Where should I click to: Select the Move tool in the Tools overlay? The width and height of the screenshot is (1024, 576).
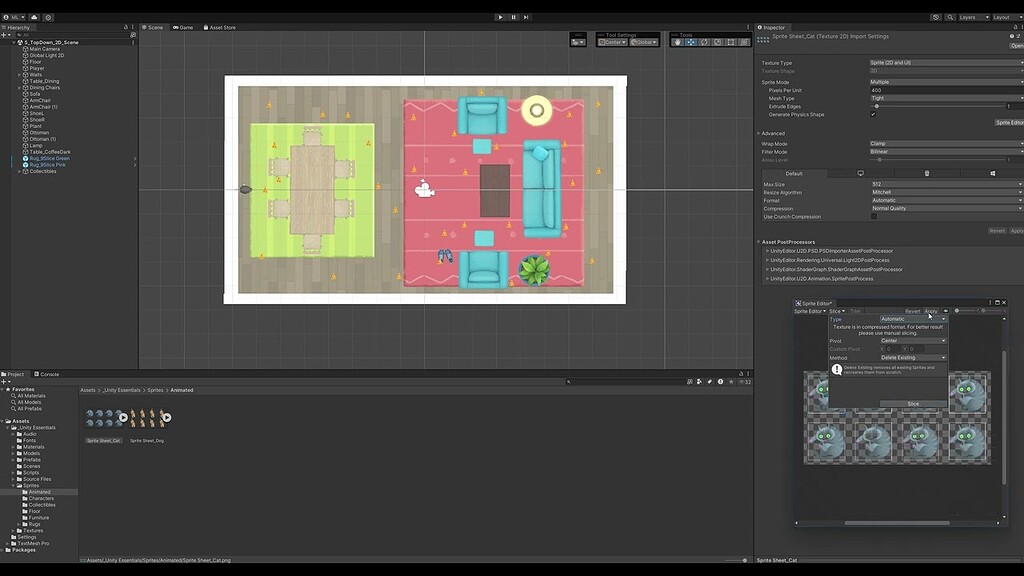tap(690, 41)
